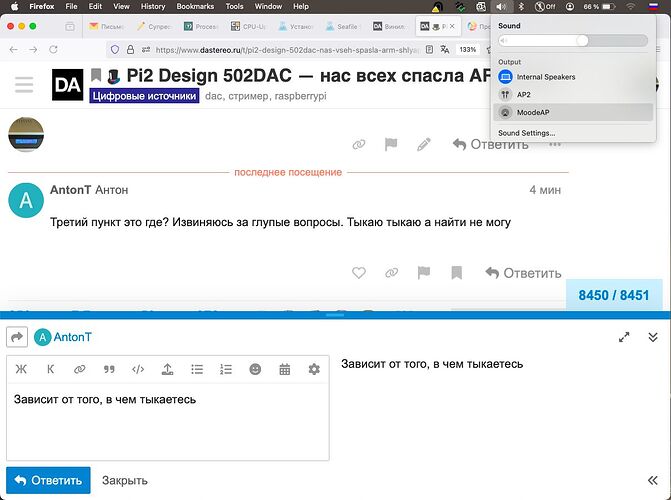This screenshot has width=671, height=500.
Task: Open the upload file icon in the editor
Action: (167, 369)
